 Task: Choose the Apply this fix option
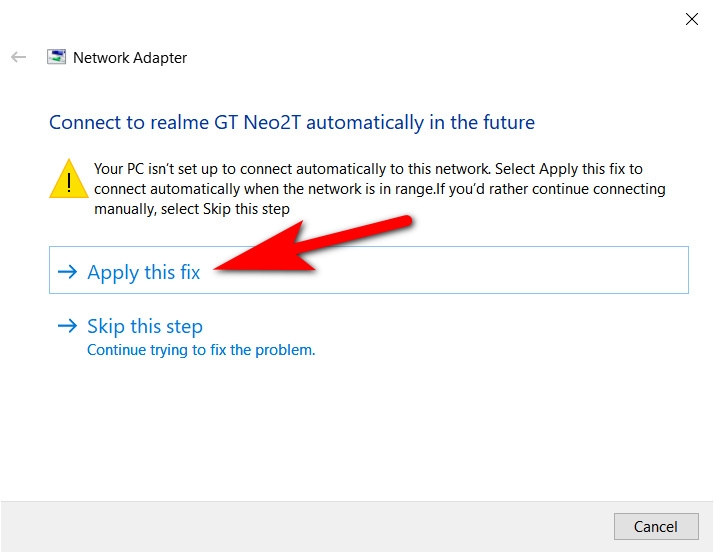click(x=144, y=272)
